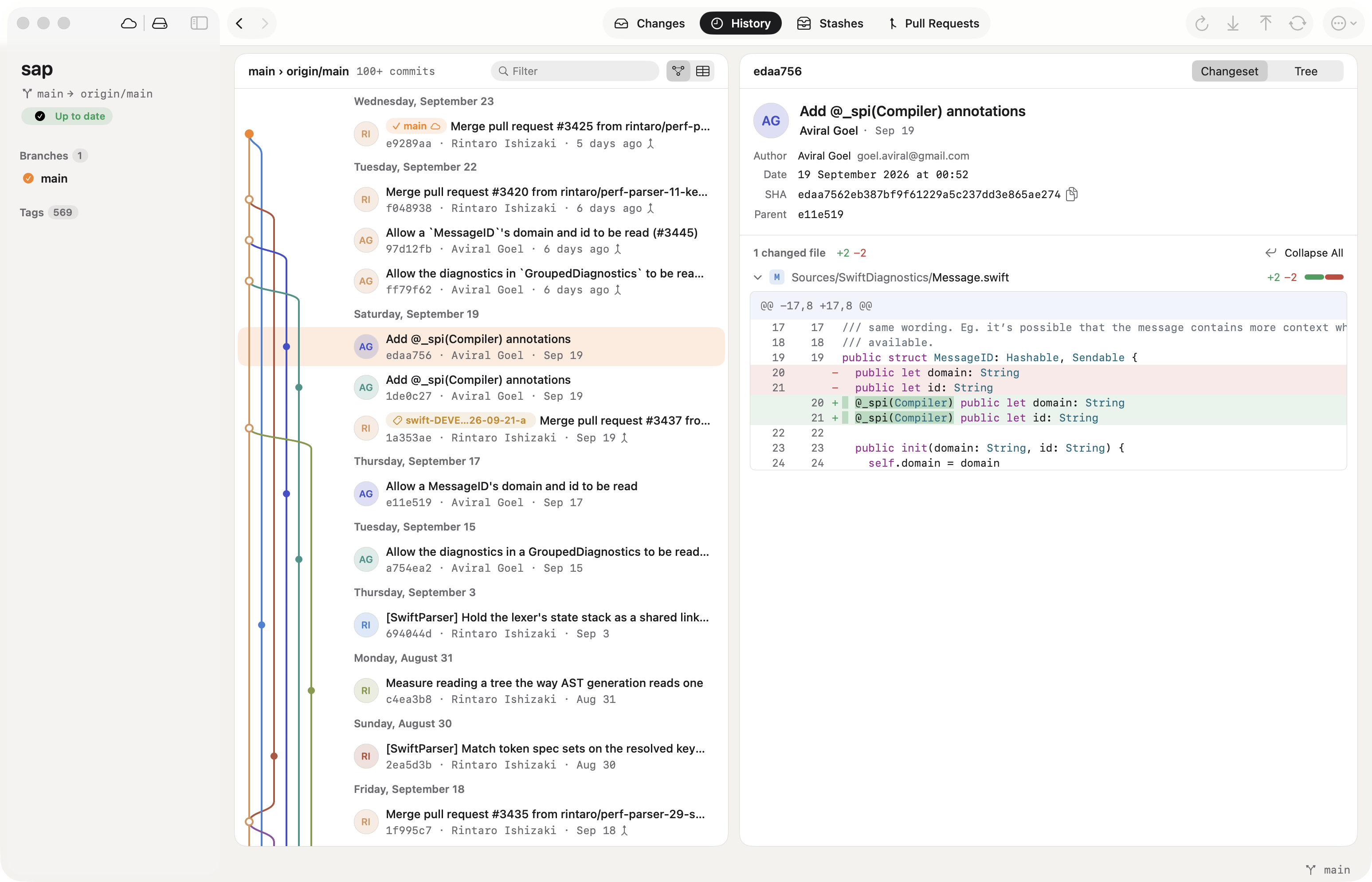
Task: Click Collapse All button
Action: [1304, 253]
